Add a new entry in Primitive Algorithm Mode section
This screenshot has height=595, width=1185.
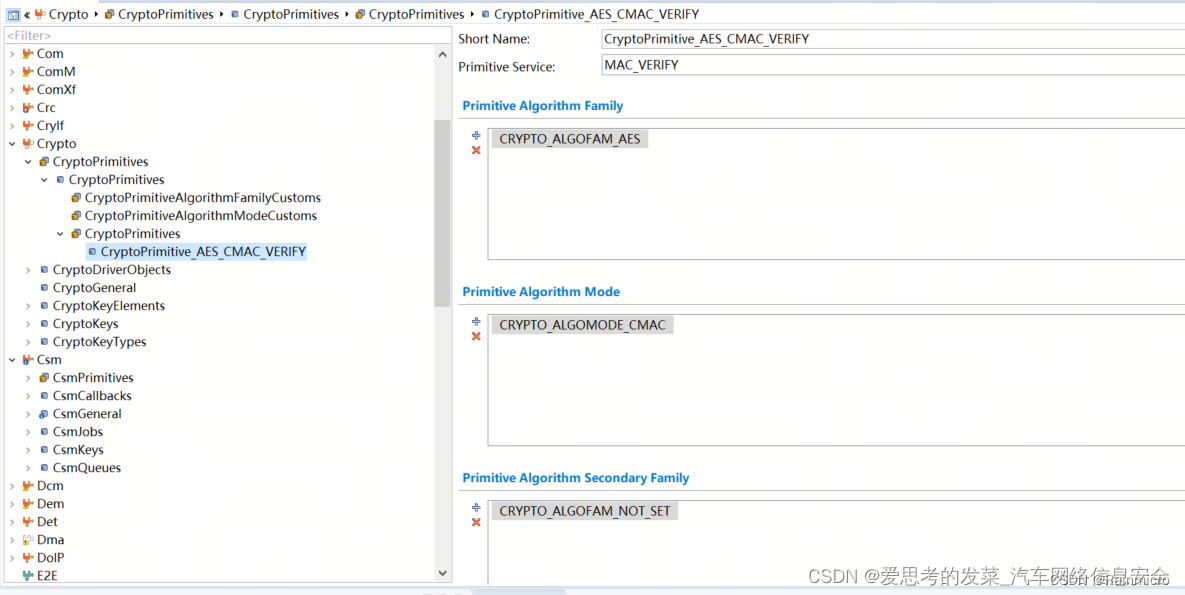[476, 320]
